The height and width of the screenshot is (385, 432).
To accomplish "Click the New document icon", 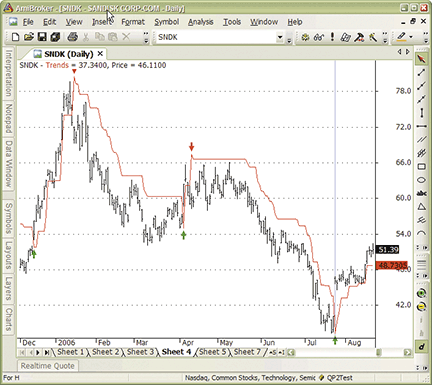I will [15, 37].
